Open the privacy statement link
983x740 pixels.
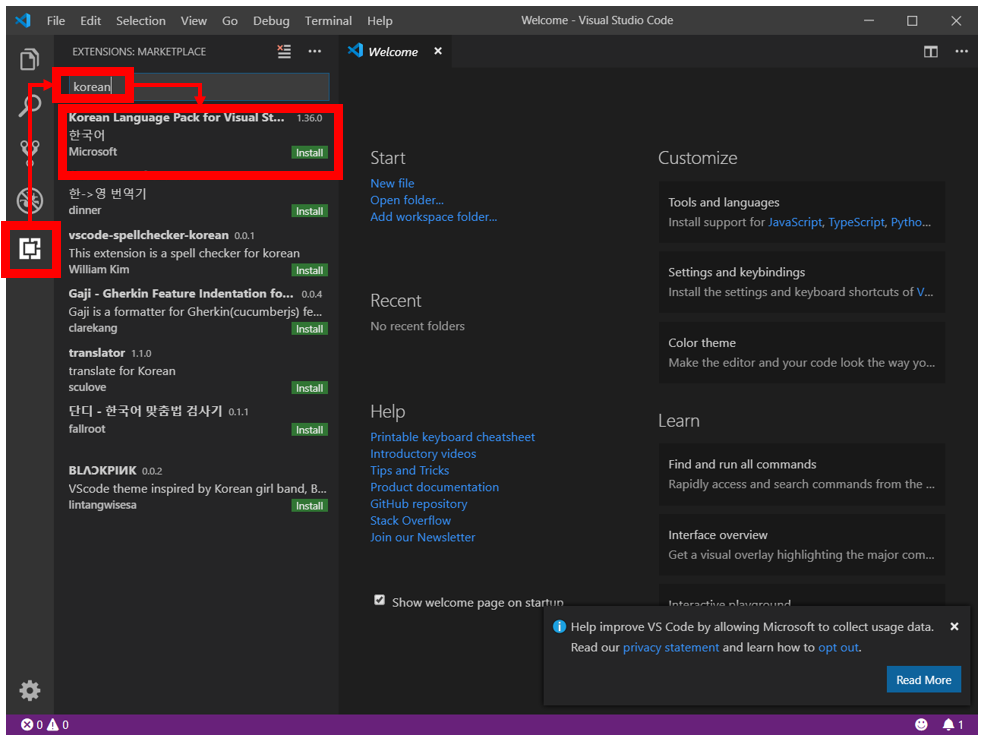tap(671, 647)
